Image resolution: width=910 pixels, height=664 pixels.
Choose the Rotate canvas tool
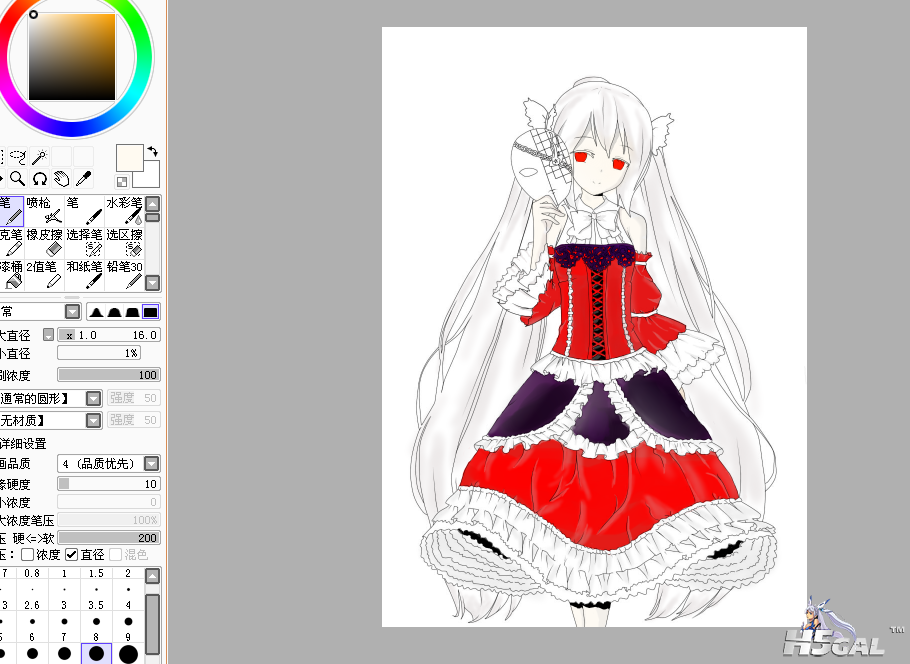tap(40, 179)
